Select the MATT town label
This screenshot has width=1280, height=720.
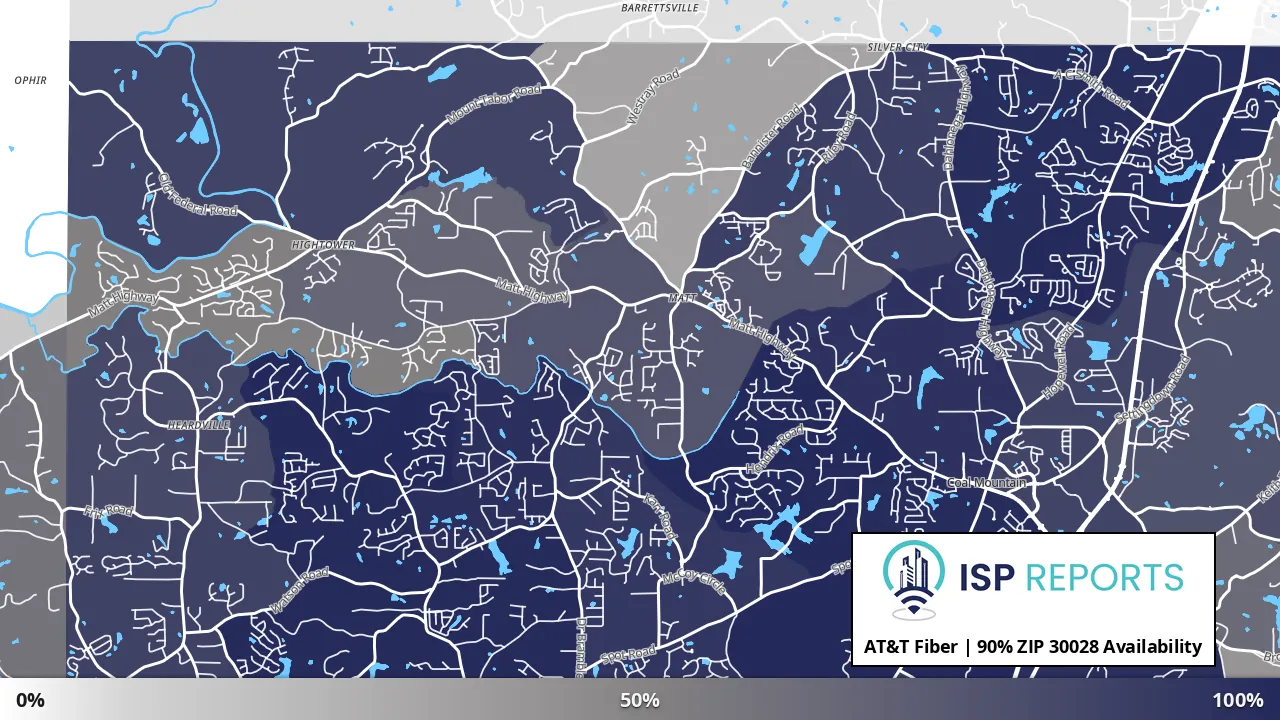coord(682,298)
